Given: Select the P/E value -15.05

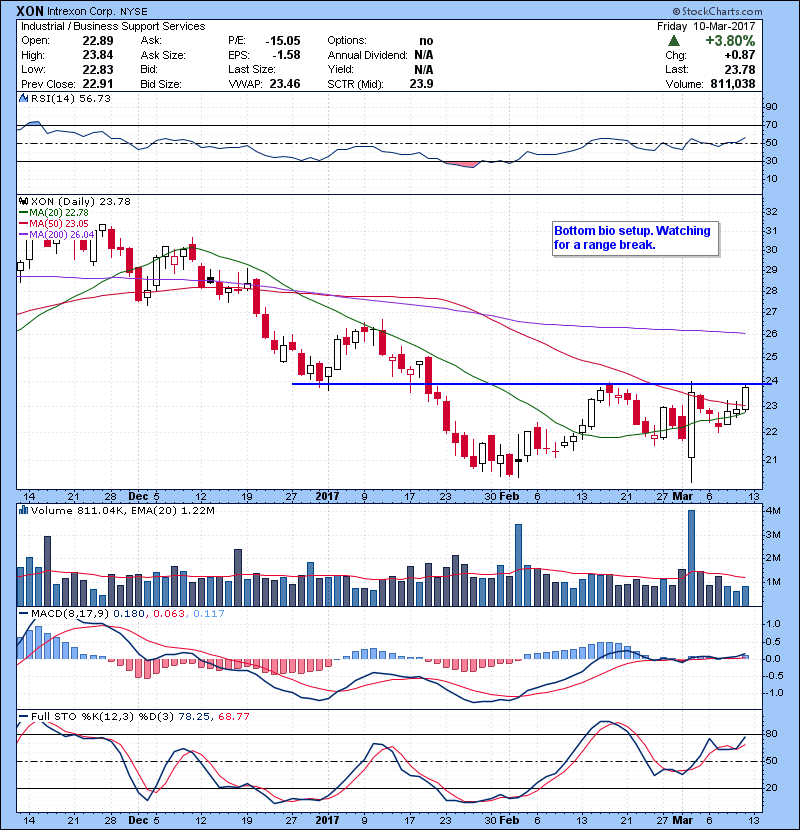Looking at the screenshot, I should (283, 41).
